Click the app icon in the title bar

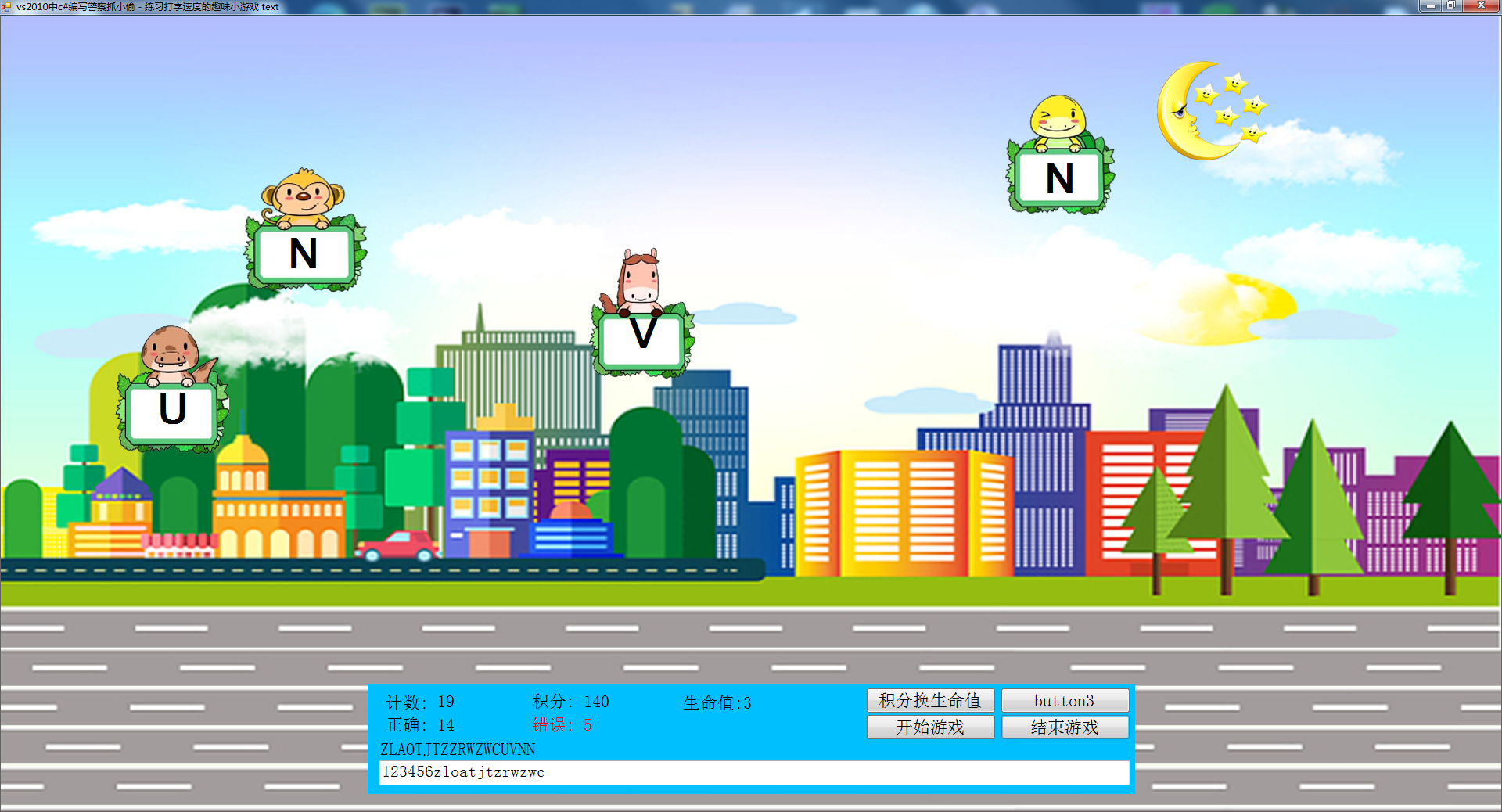(7, 6)
